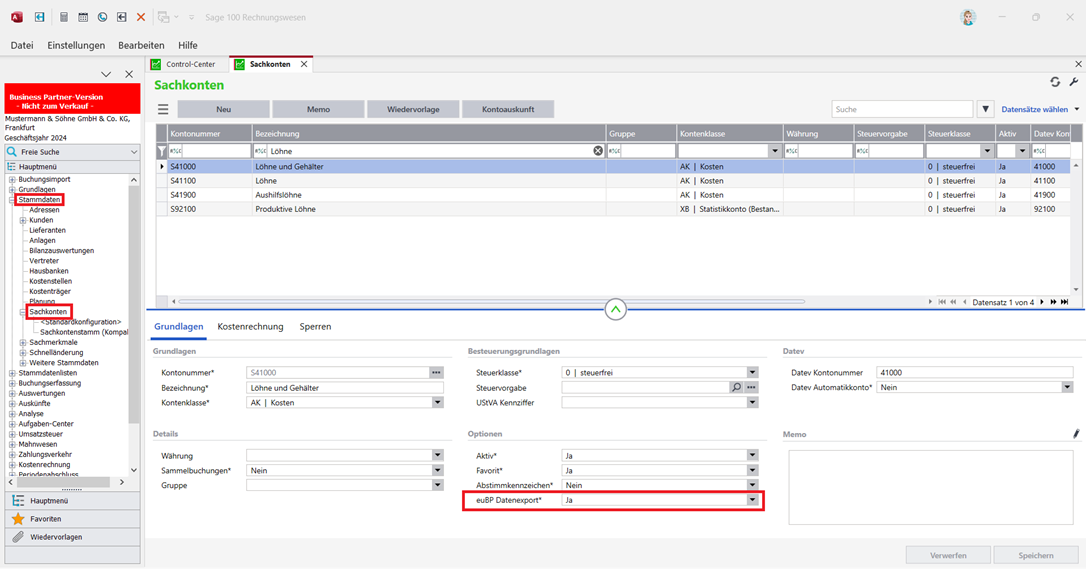Open the hamburger menu next to Neu
This screenshot has width=1086, height=569.
pos(163,109)
